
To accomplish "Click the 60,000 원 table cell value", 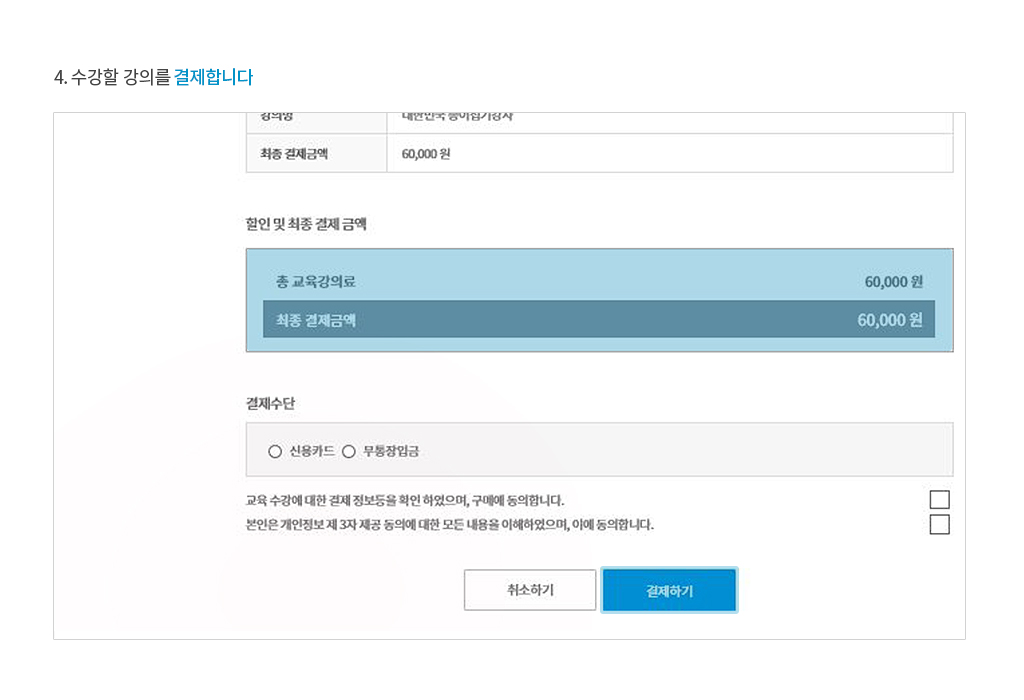I will tap(425, 154).
